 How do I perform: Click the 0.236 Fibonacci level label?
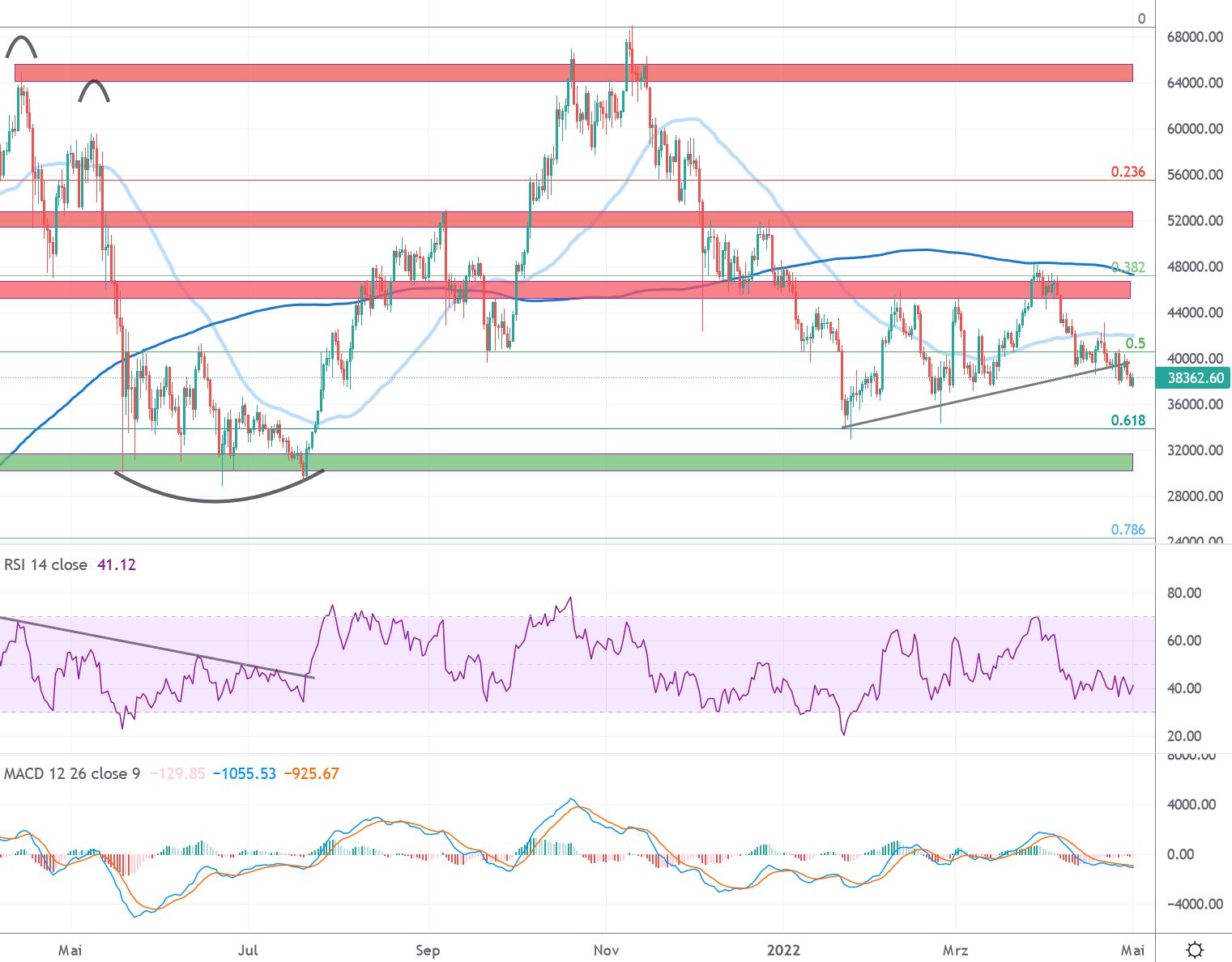point(1128,172)
